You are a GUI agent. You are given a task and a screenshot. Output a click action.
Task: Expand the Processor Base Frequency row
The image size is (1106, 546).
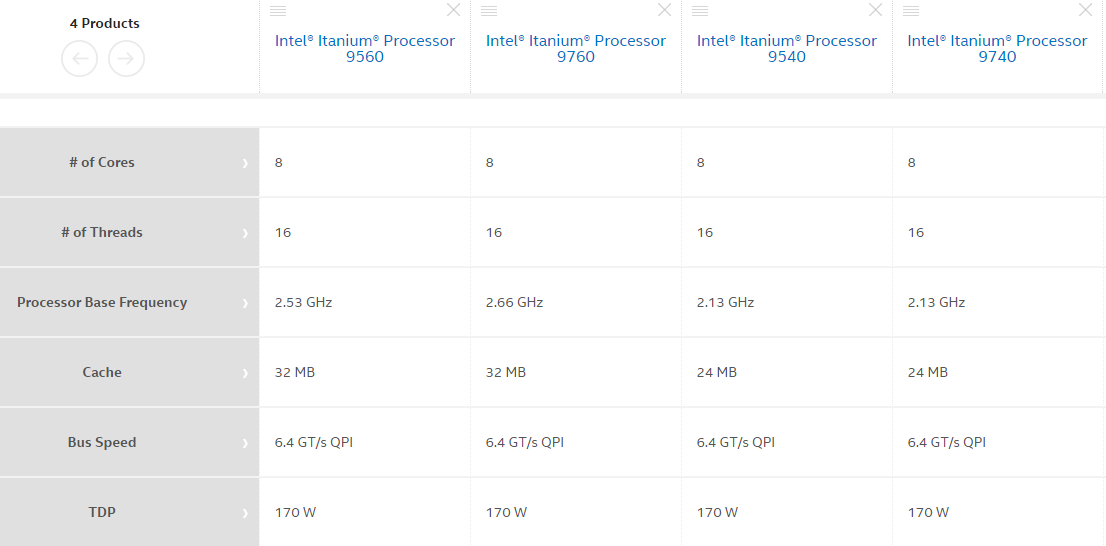(x=245, y=303)
